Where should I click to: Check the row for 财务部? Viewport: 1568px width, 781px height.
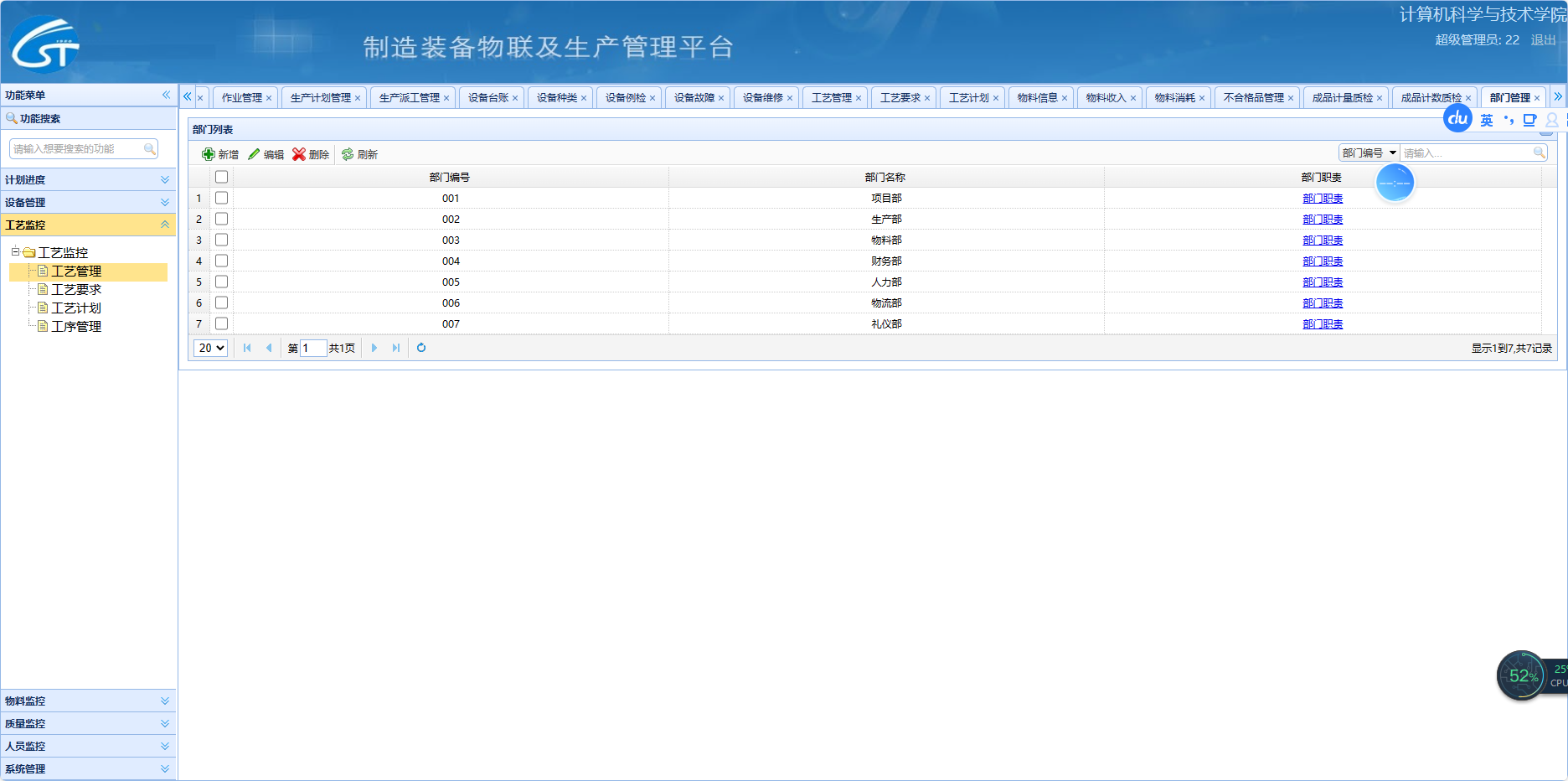click(221, 261)
